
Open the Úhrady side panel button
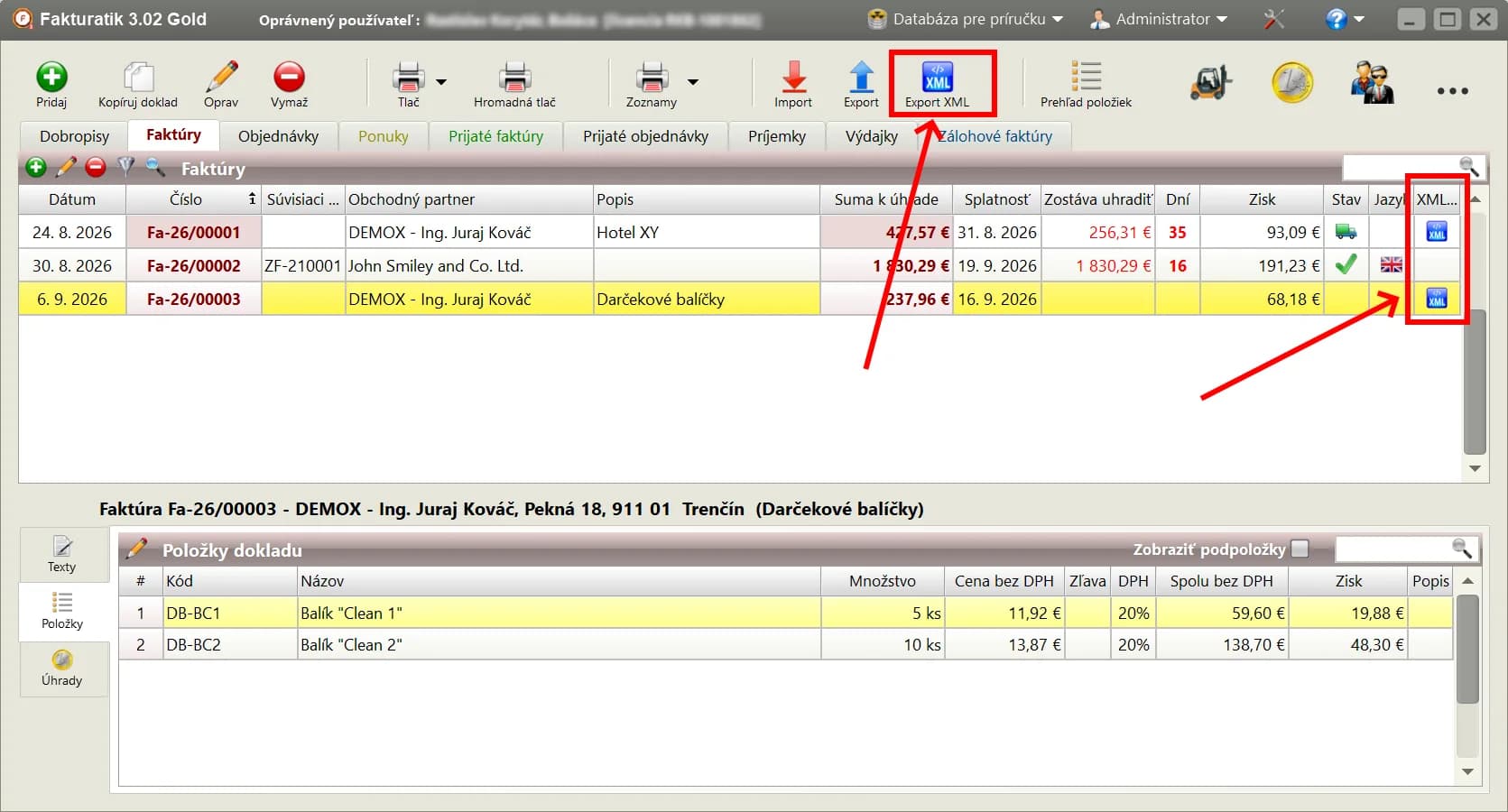pos(62,669)
